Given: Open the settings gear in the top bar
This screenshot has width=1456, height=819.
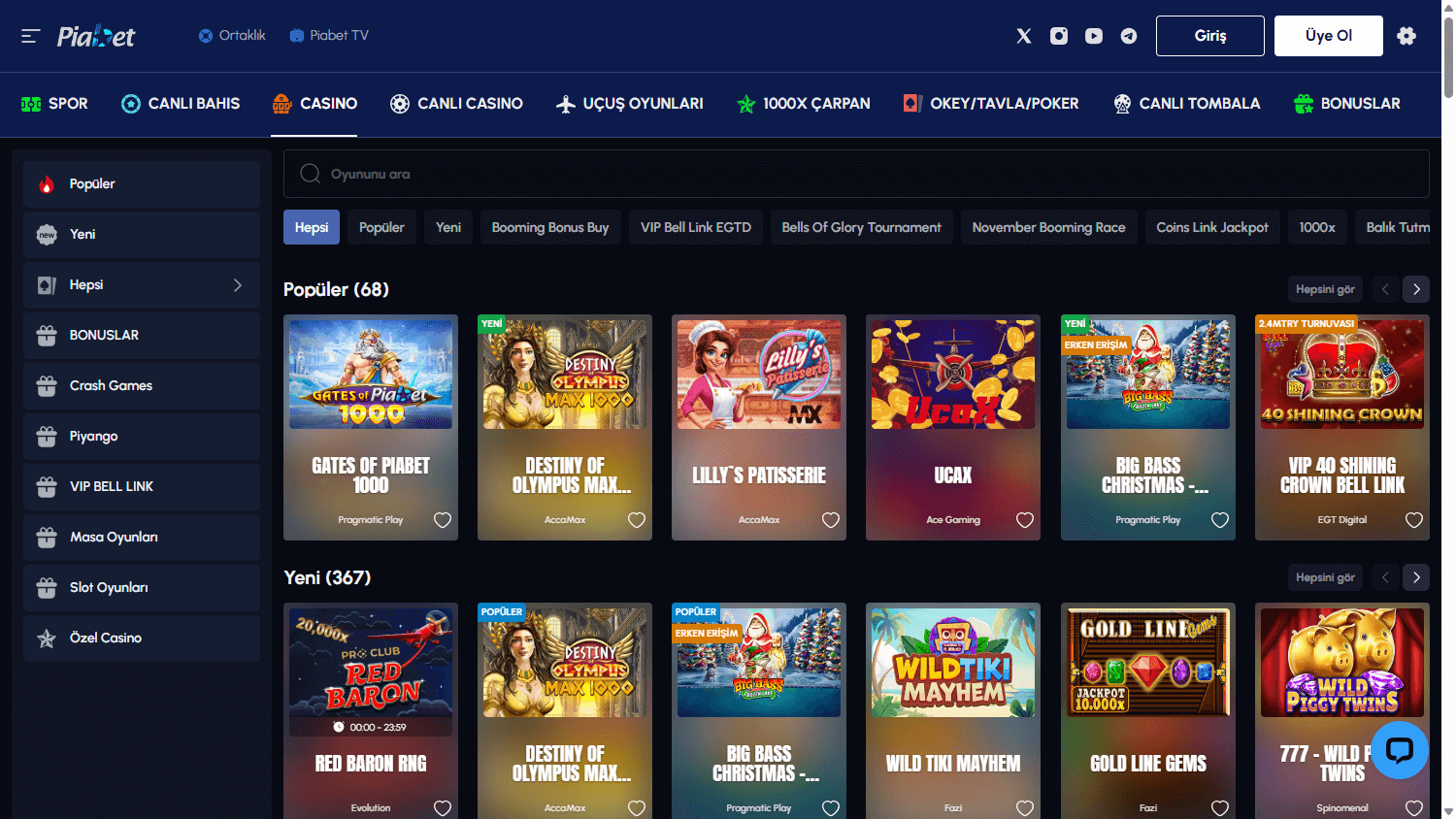Looking at the screenshot, I should (1406, 35).
